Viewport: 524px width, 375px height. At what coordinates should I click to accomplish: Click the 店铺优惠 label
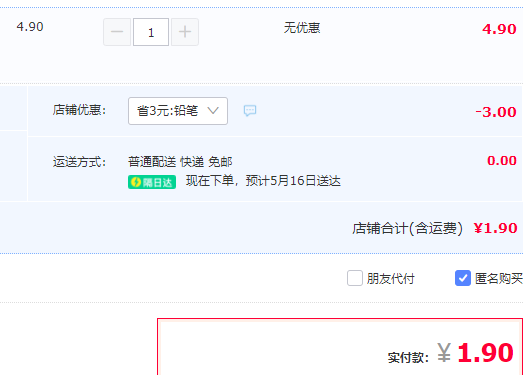tap(79, 110)
